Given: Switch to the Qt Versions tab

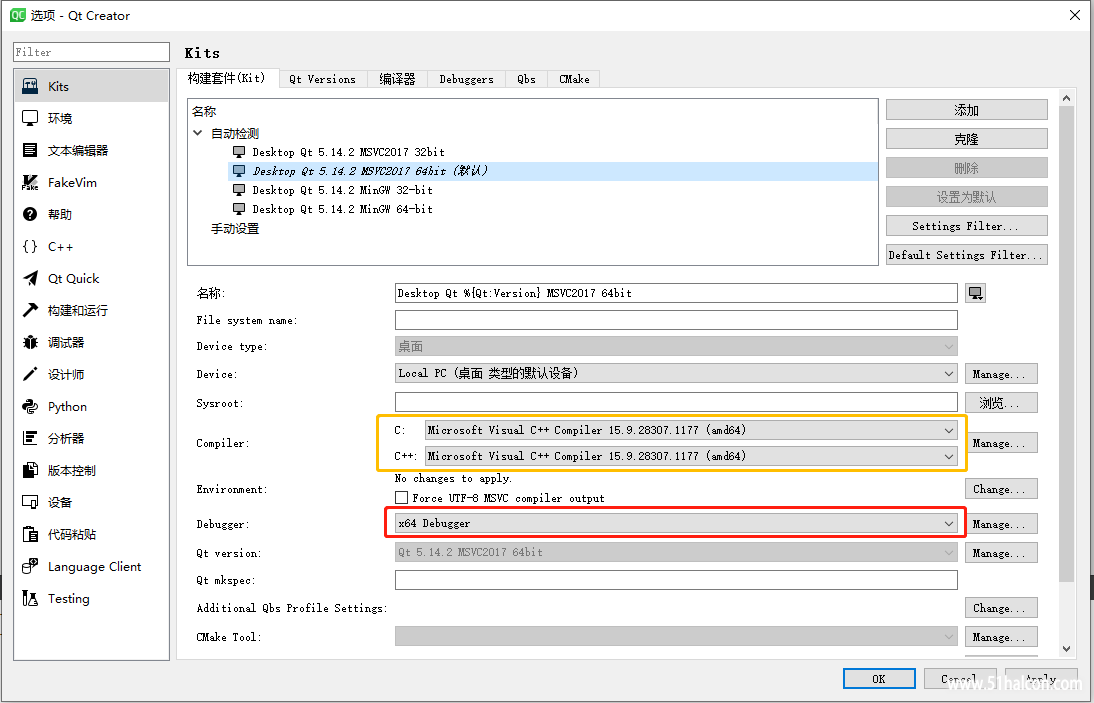Looking at the screenshot, I should (323, 80).
